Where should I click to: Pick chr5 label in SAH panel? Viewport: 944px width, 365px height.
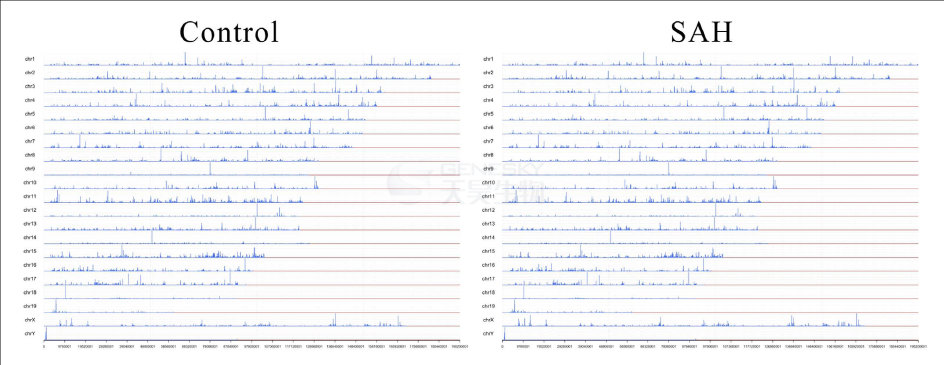point(488,114)
